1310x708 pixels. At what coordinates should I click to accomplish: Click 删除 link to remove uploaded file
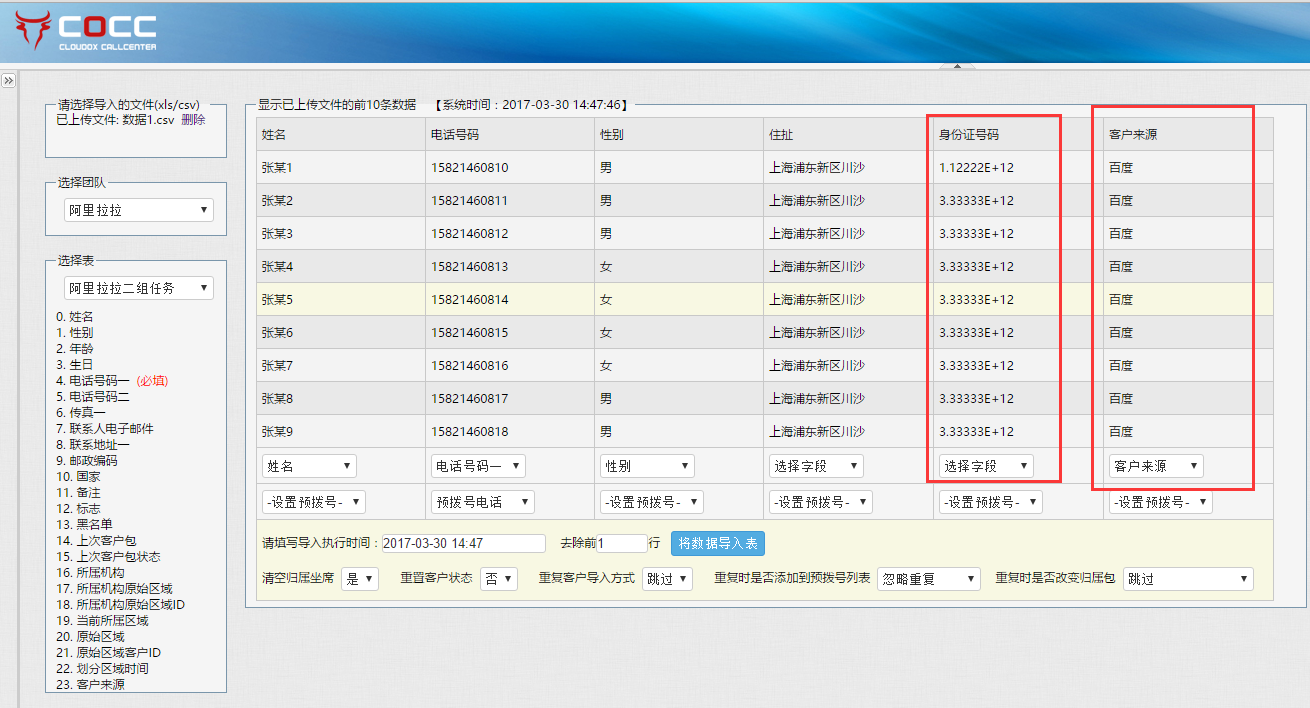click(193, 119)
